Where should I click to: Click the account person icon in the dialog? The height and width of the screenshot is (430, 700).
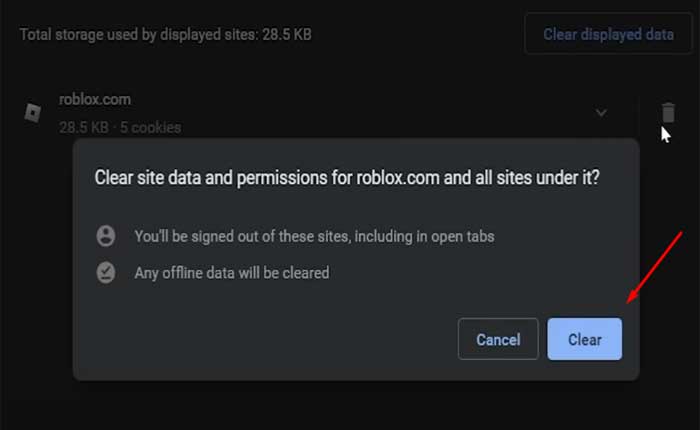coord(106,237)
